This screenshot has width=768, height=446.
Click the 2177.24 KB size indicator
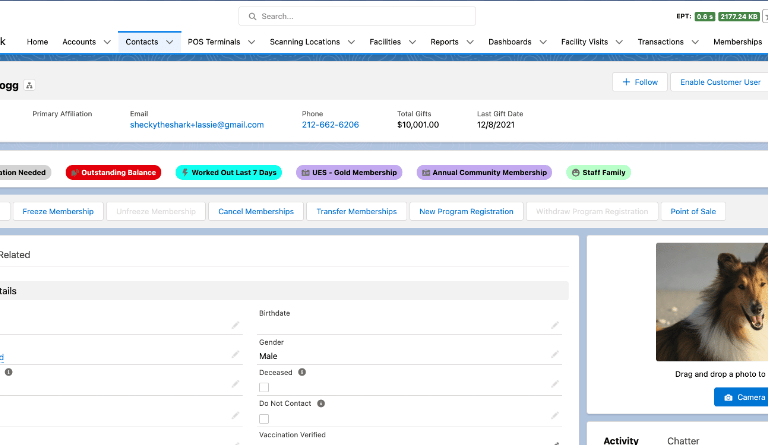pos(739,17)
